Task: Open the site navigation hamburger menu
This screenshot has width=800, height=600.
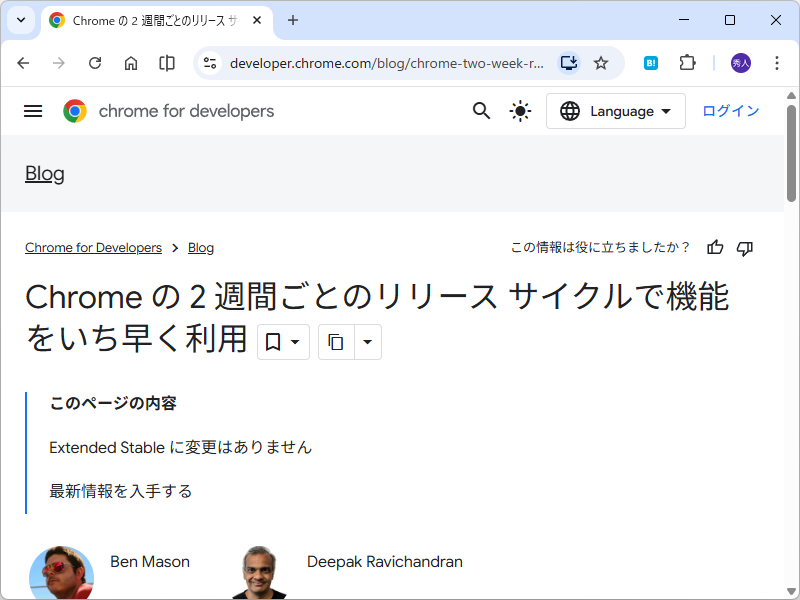Action: (x=33, y=111)
